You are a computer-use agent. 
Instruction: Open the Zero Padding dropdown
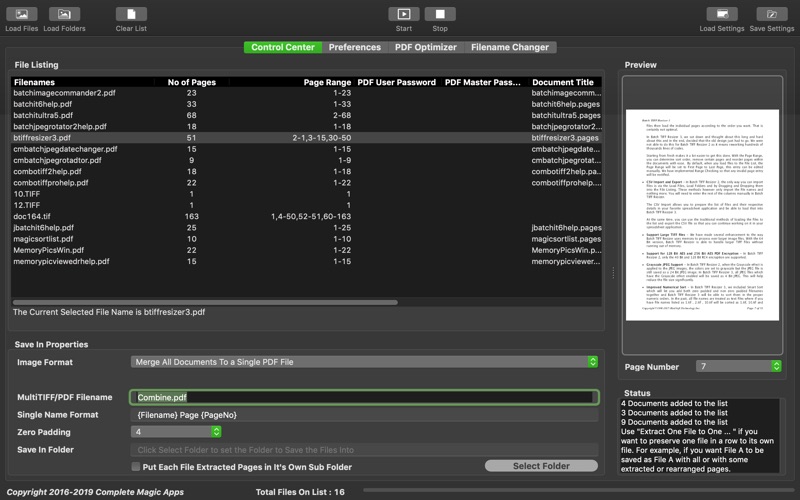176,432
